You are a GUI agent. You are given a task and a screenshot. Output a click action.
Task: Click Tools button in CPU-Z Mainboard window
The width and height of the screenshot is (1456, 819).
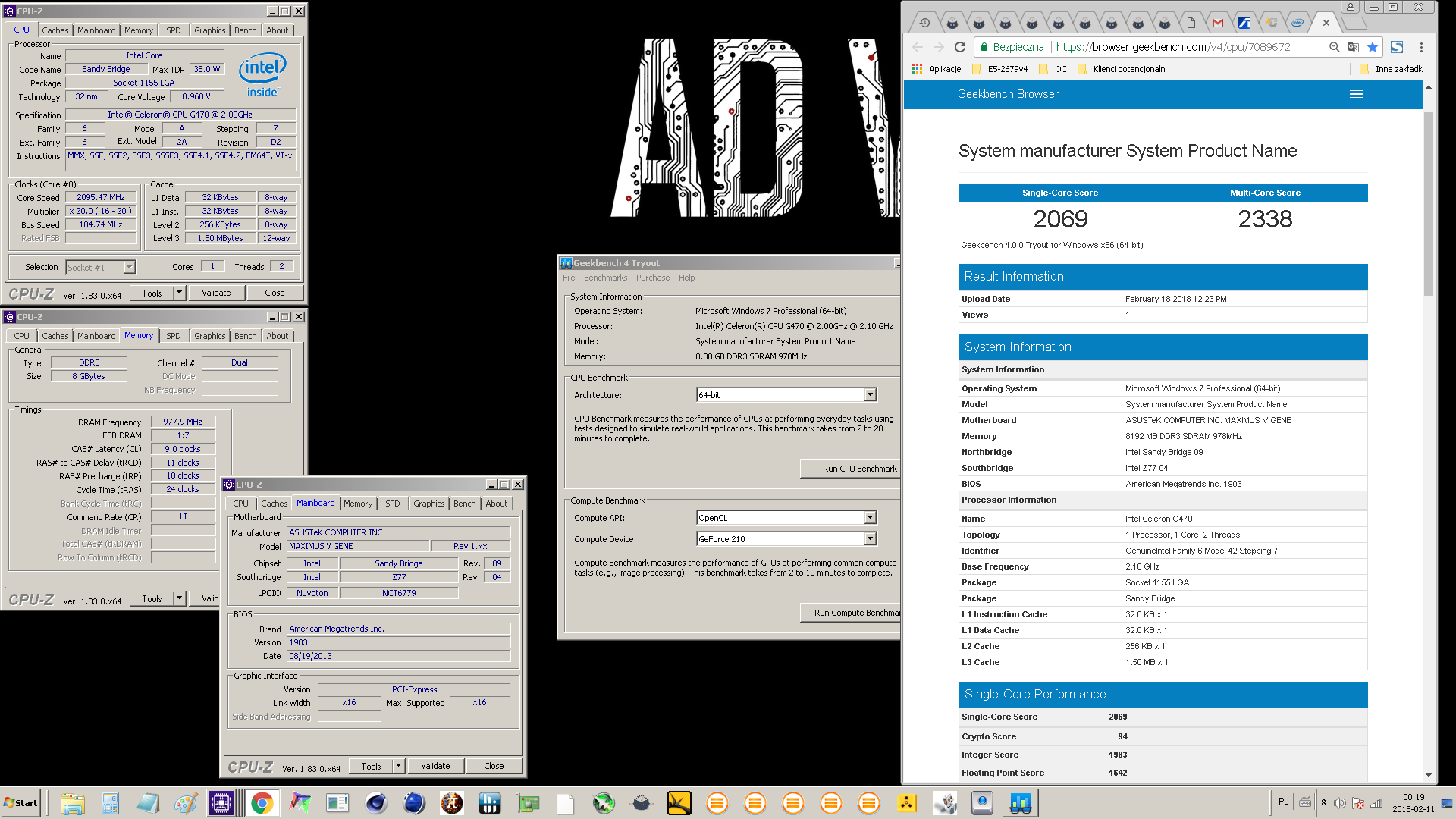coord(371,766)
